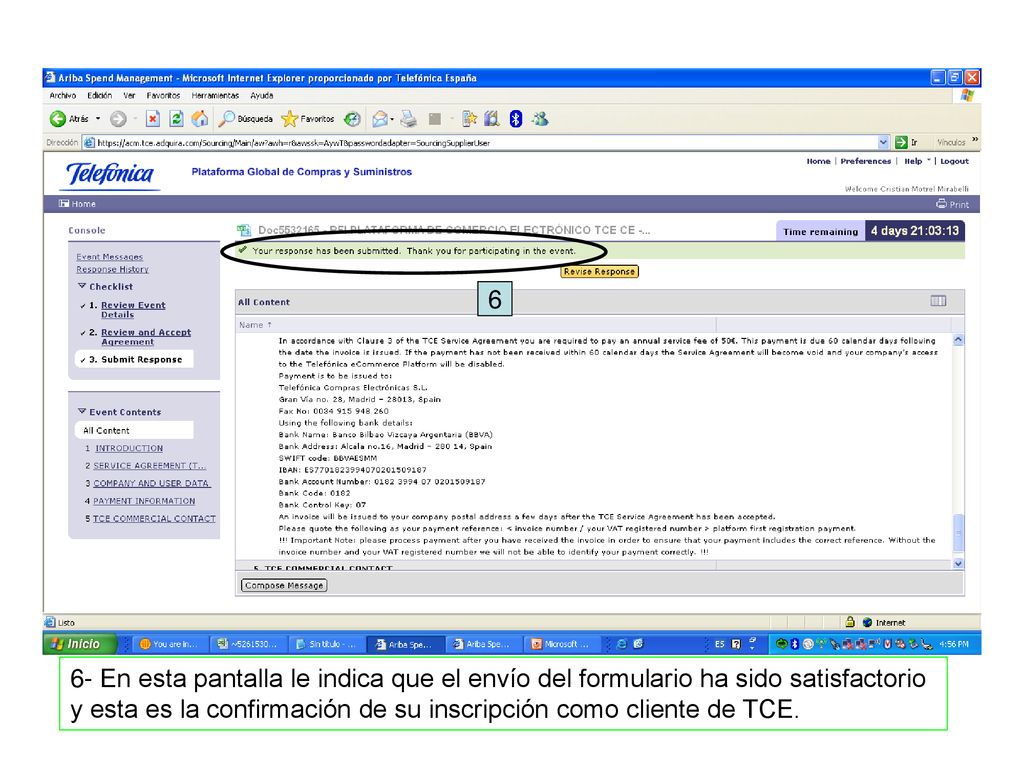Click the 4:56 PM clock in the tray

tap(953, 644)
